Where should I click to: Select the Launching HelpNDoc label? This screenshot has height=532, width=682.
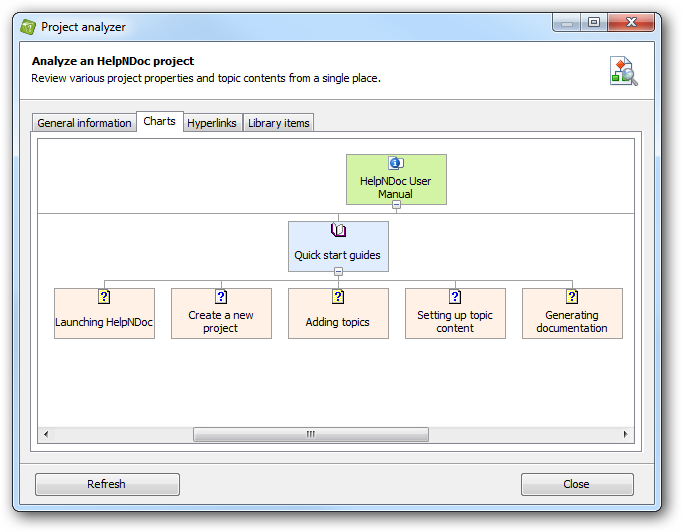tap(104, 322)
